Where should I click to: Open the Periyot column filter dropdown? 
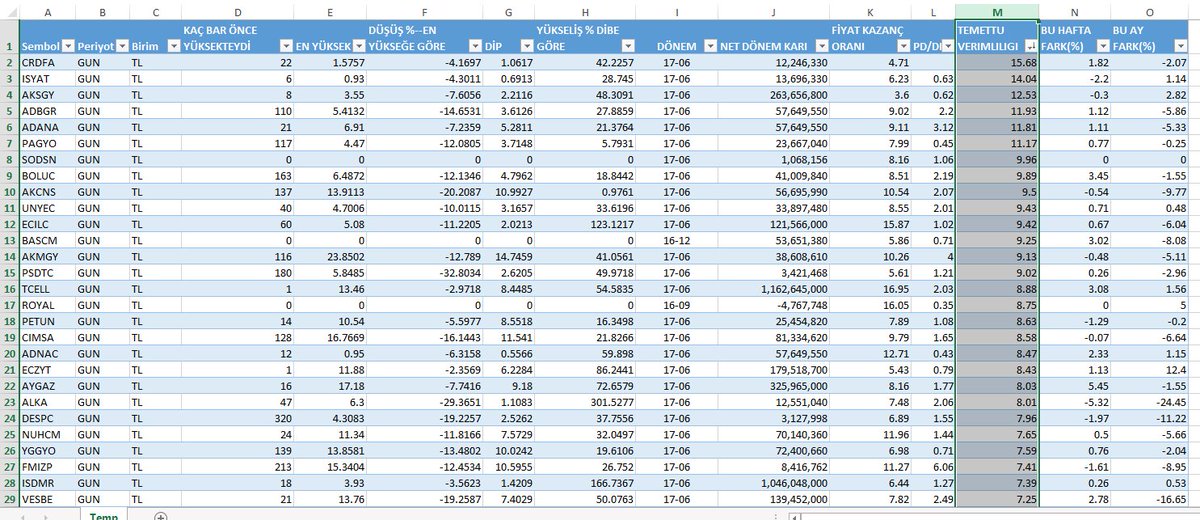pos(121,47)
